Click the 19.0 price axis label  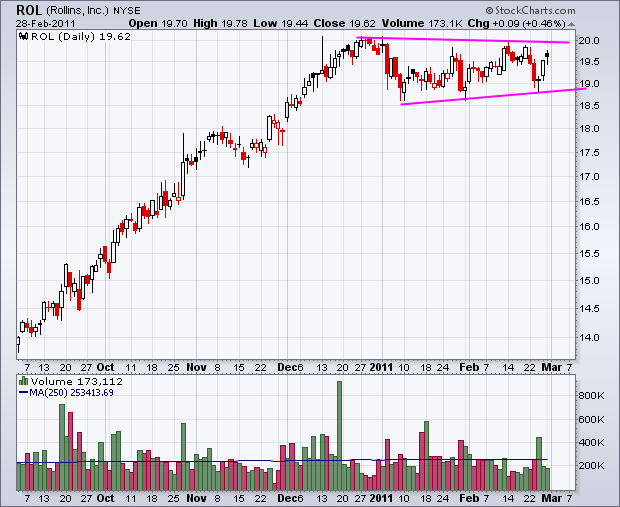(589, 83)
